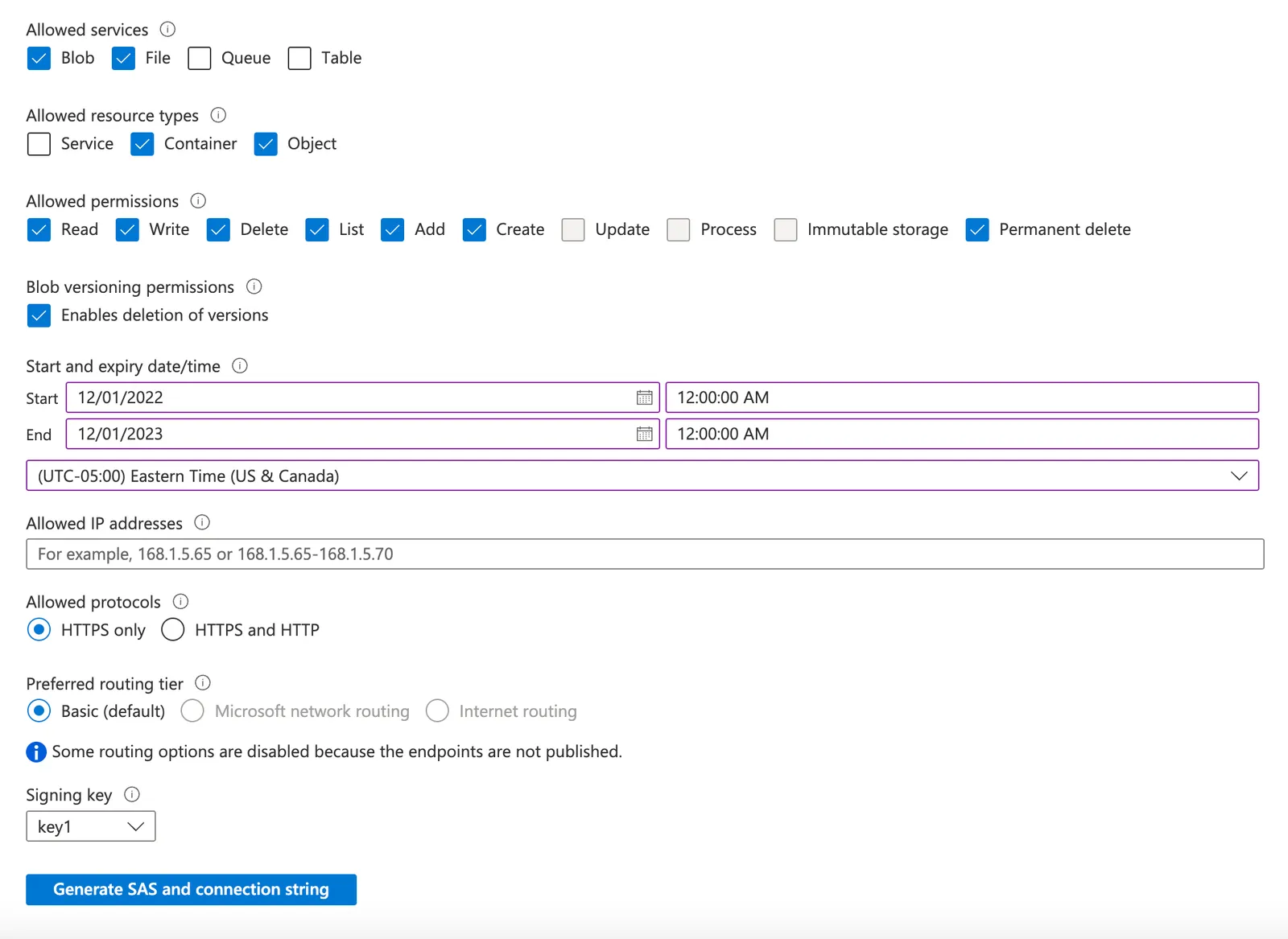Uncheck the File service checkbox

click(123, 58)
